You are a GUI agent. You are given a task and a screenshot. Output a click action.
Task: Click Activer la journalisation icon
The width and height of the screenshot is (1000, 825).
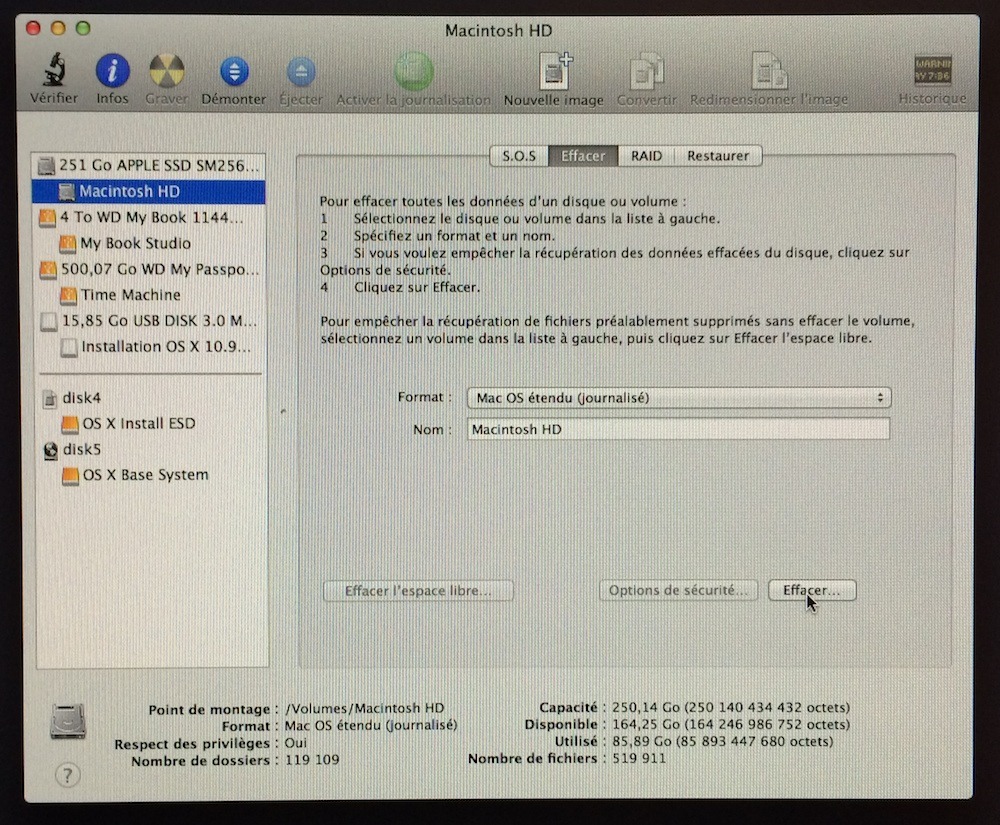413,71
